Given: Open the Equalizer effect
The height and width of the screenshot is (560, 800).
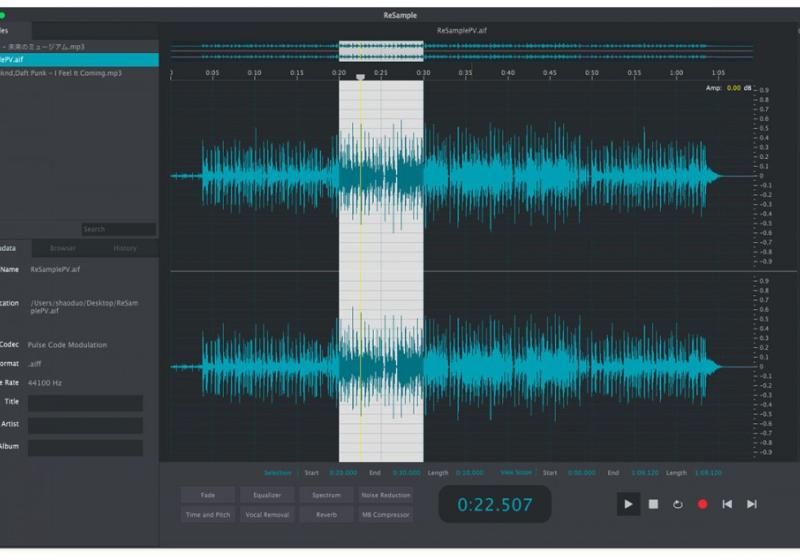Looking at the screenshot, I should pos(267,495).
